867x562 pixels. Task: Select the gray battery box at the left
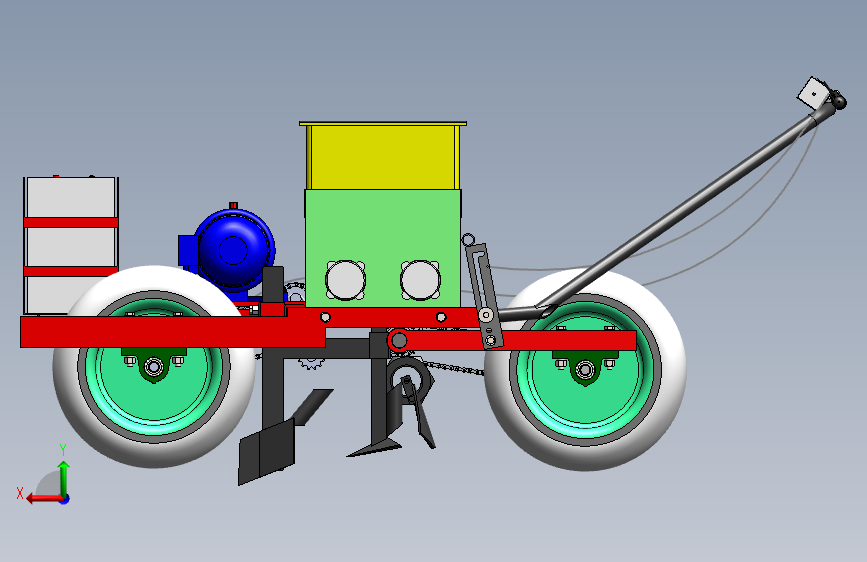pyautogui.click(x=71, y=246)
